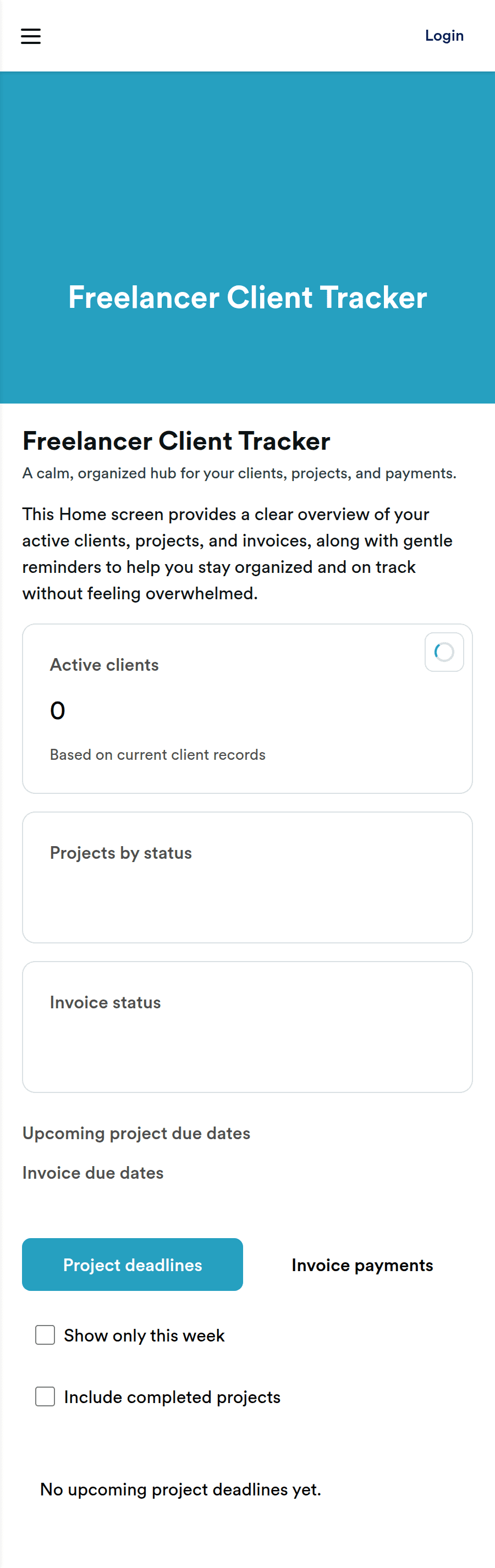Click the Home screen overview paragraph
This screenshot has width=495, height=1568.
(x=238, y=553)
